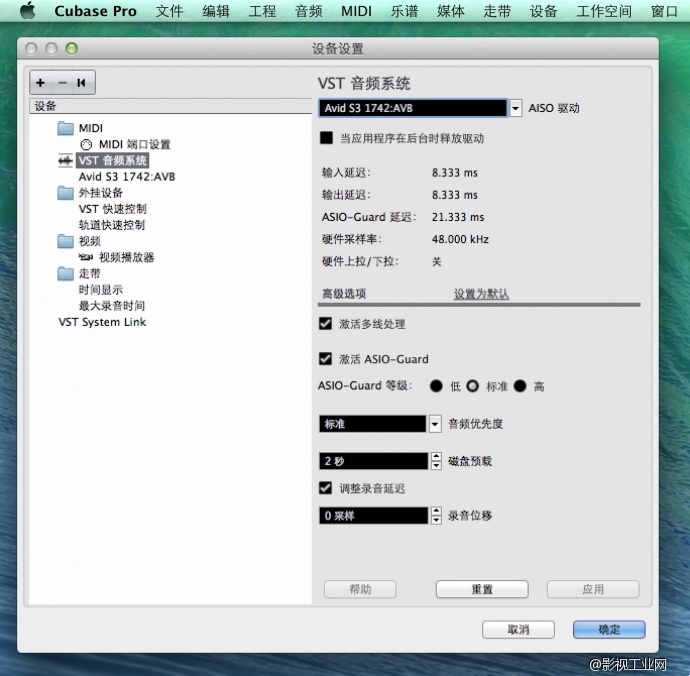
Task: Open the 编辑 menu
Action: coord(216,11)
